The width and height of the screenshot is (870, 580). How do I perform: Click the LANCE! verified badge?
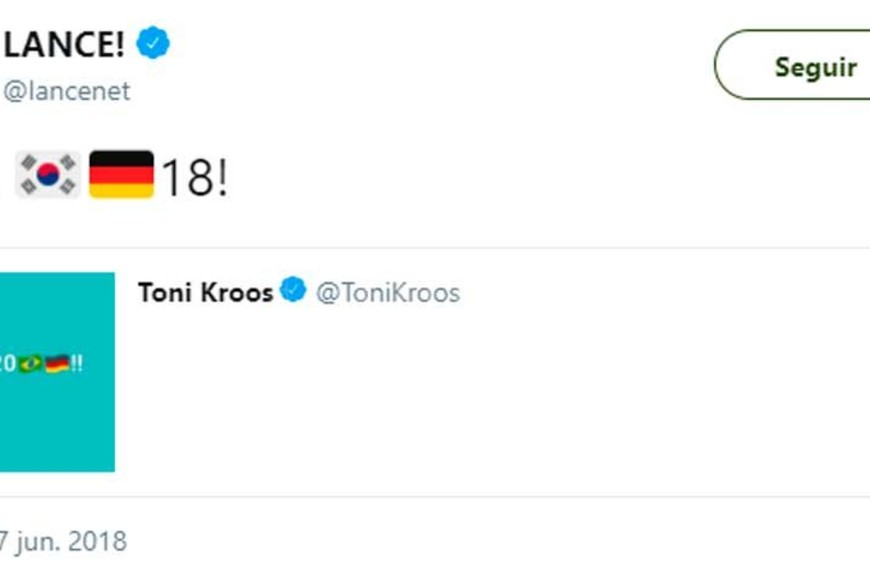153,44
